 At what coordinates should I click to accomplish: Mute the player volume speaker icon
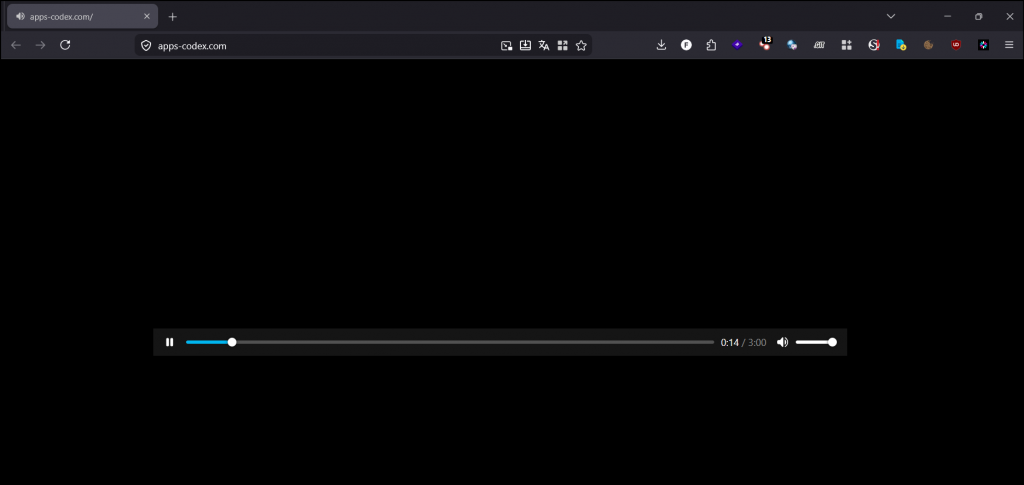(782, 342)
